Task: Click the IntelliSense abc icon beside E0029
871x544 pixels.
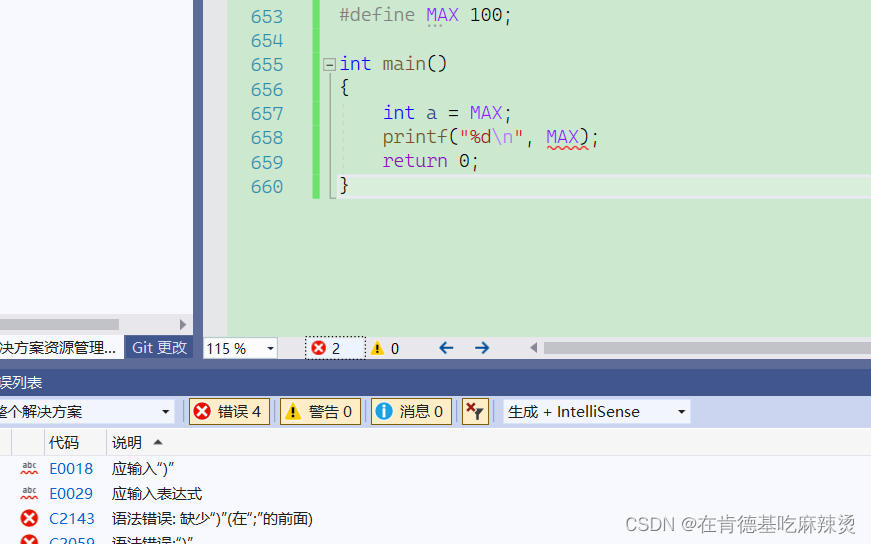Action: 29,493
